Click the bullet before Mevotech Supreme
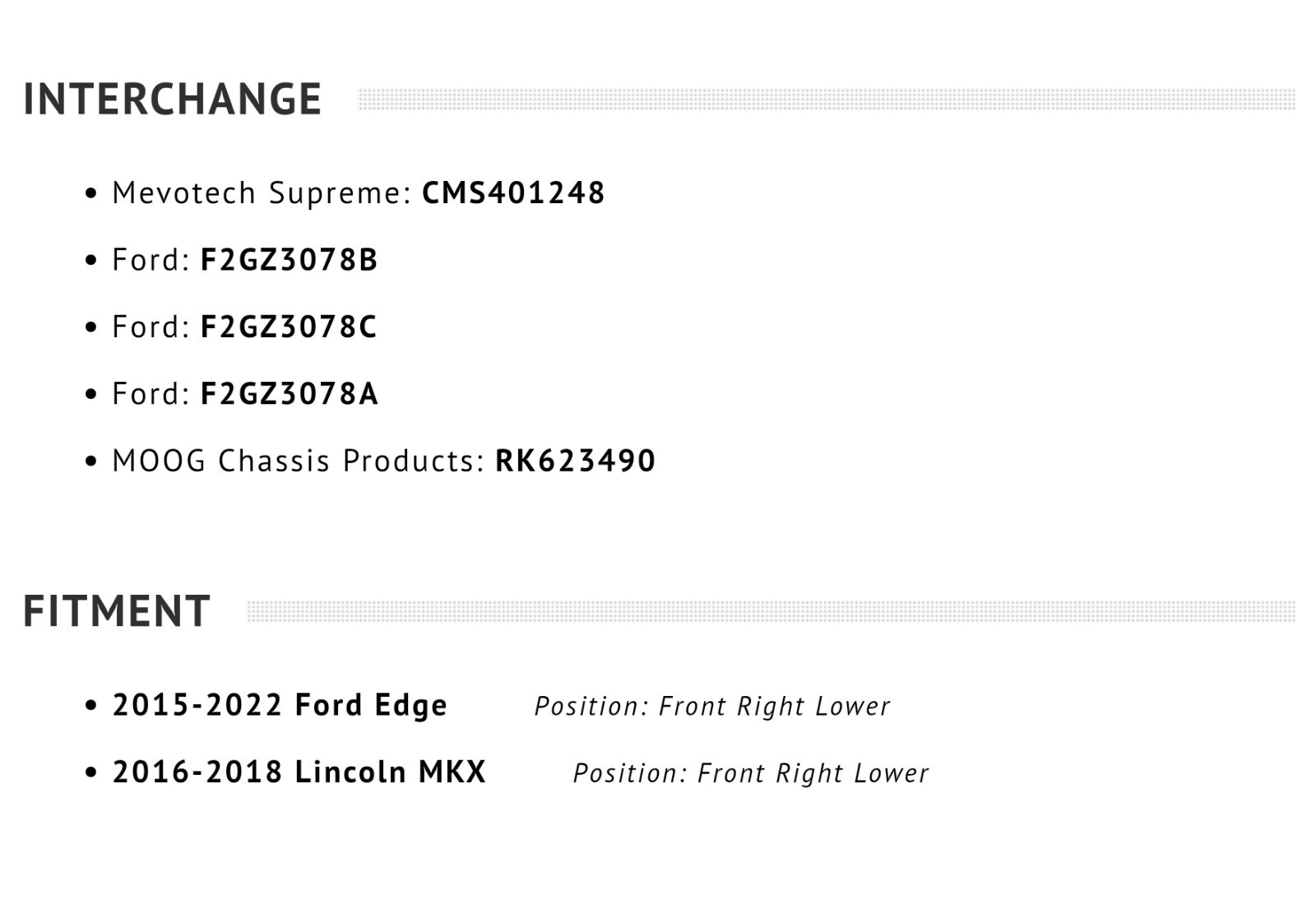The height and width of the screenshot is (914, 1316). click(91, 194)
